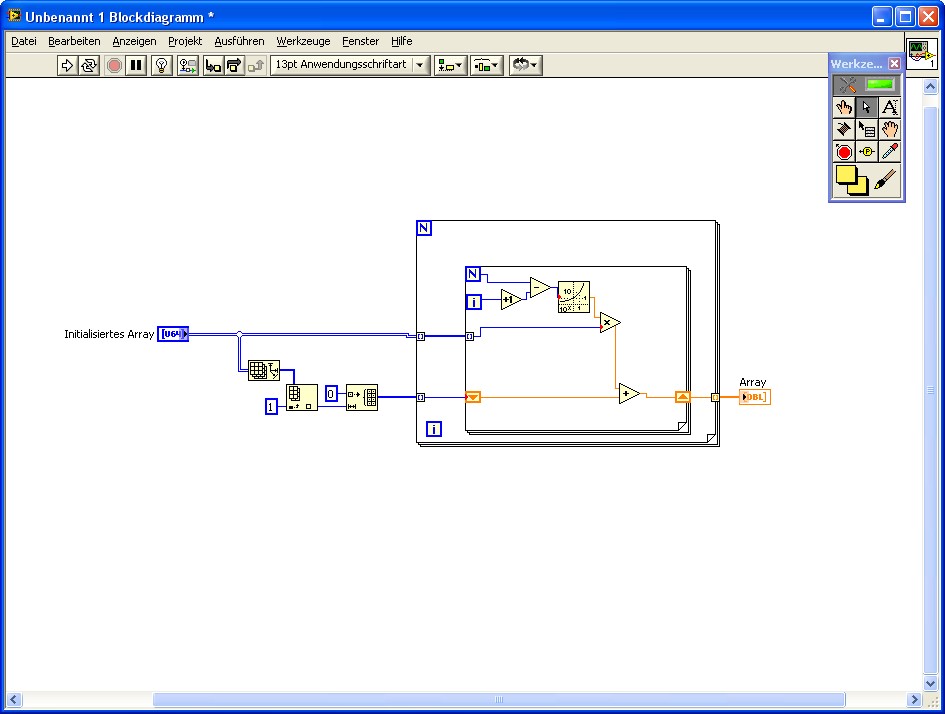
Task: Toggle the Pause button in the toolbar
Action: point(137,65)
